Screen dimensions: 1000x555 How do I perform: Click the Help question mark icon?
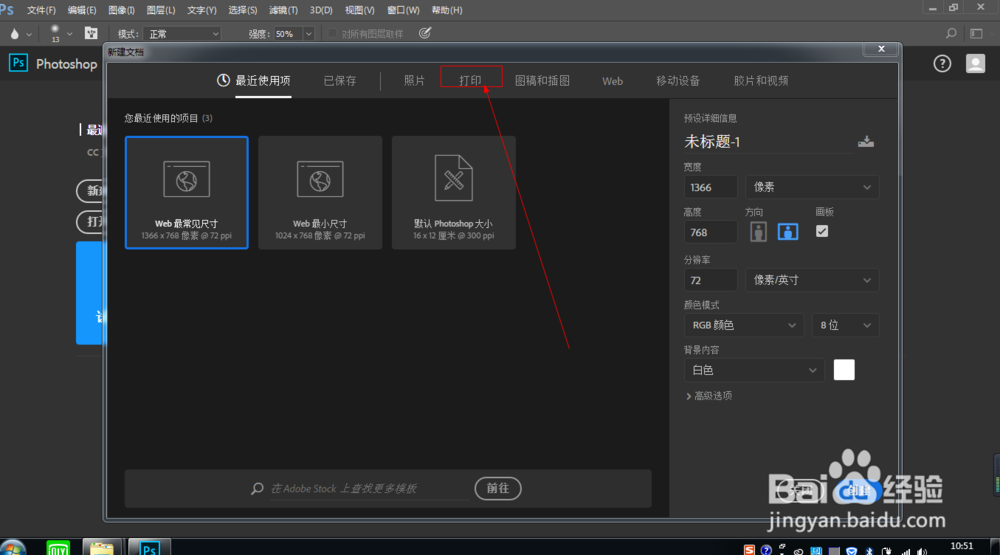point(942,63)
